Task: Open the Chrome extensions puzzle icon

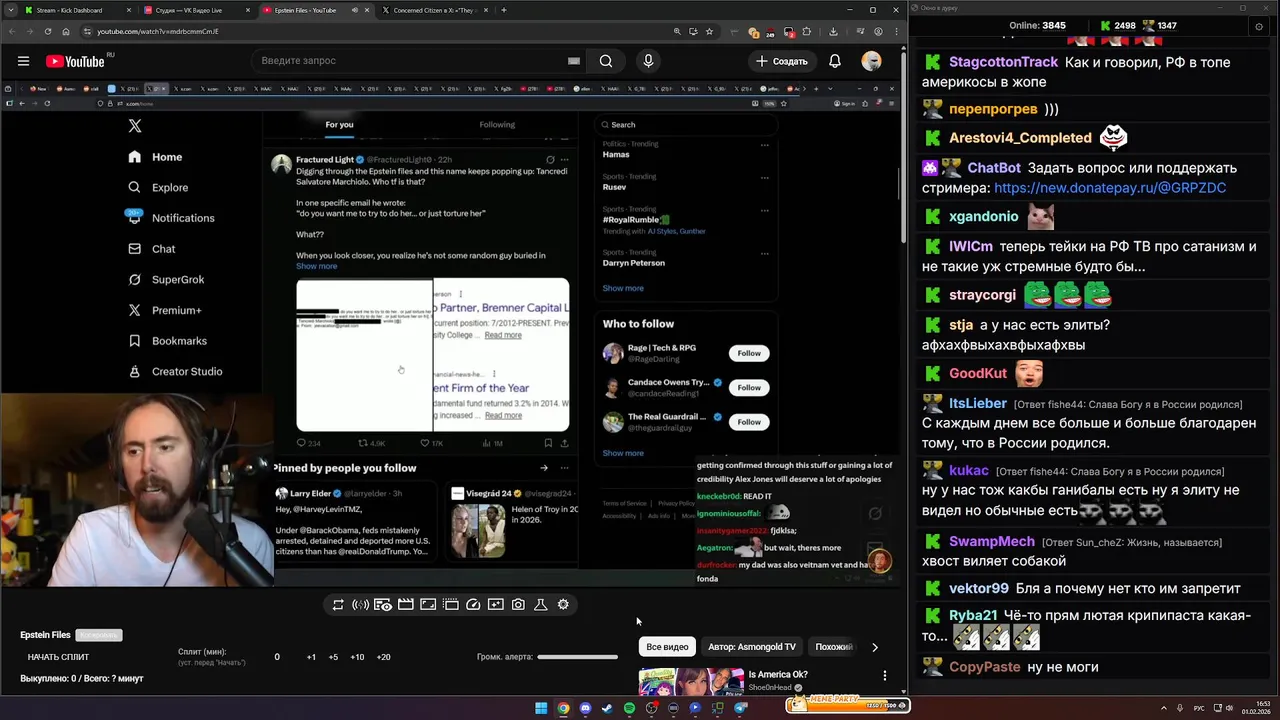Action: 807,31
